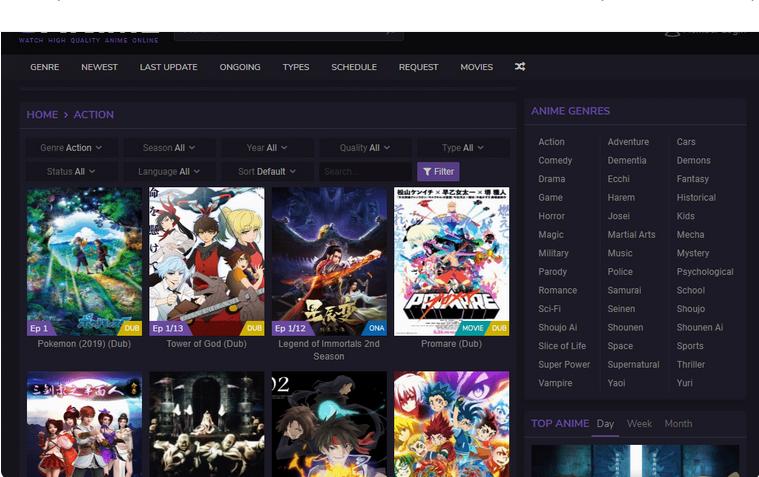The image size is (759, 477).
Task: Click the random shuffle icon in navigation
Action: [x=520, y=67]
